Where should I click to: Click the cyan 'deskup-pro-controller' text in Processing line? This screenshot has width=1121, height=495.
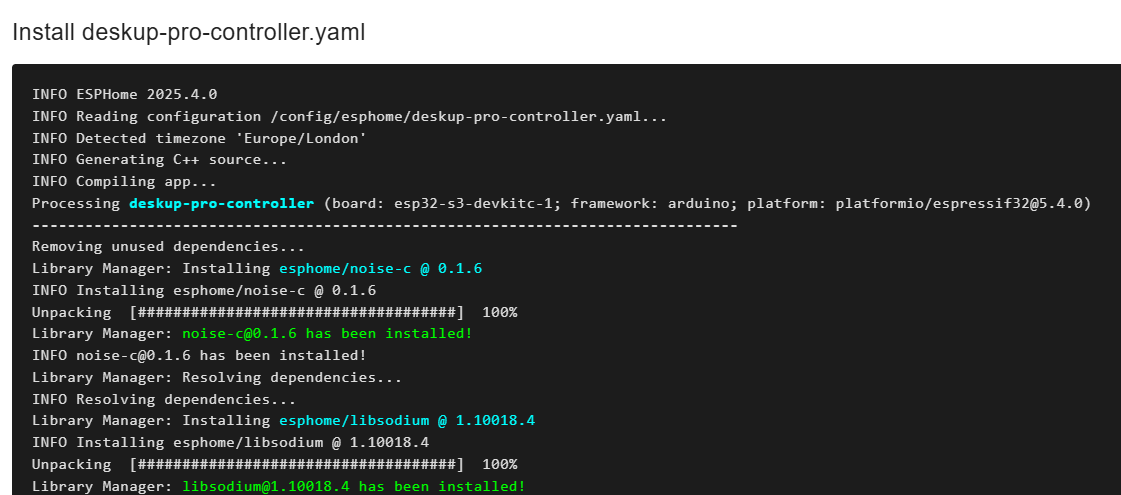[x=222, y=203]
